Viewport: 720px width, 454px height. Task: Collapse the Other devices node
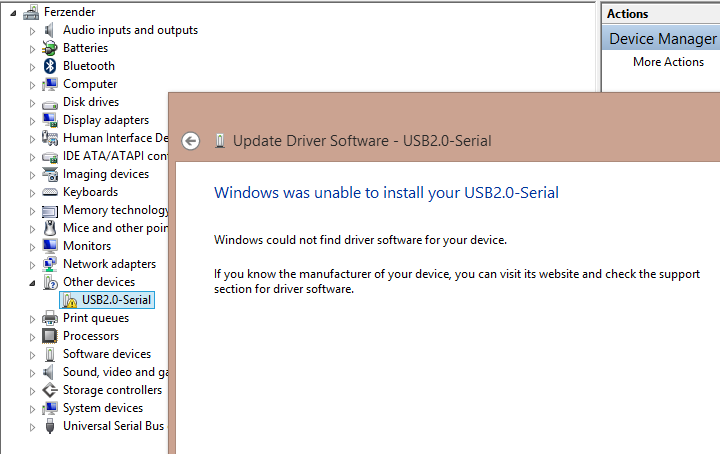click(x=32, y=283)
